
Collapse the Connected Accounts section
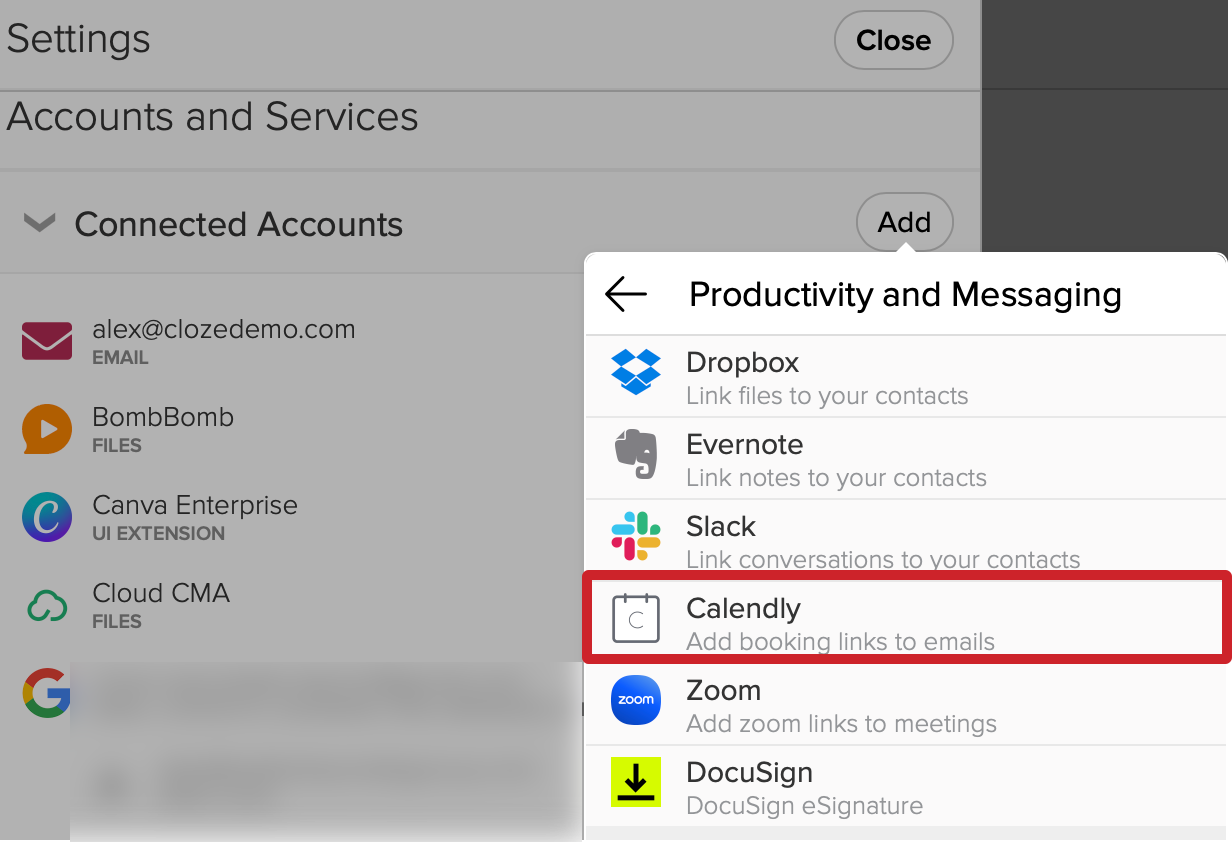click(x=38, y=222)
